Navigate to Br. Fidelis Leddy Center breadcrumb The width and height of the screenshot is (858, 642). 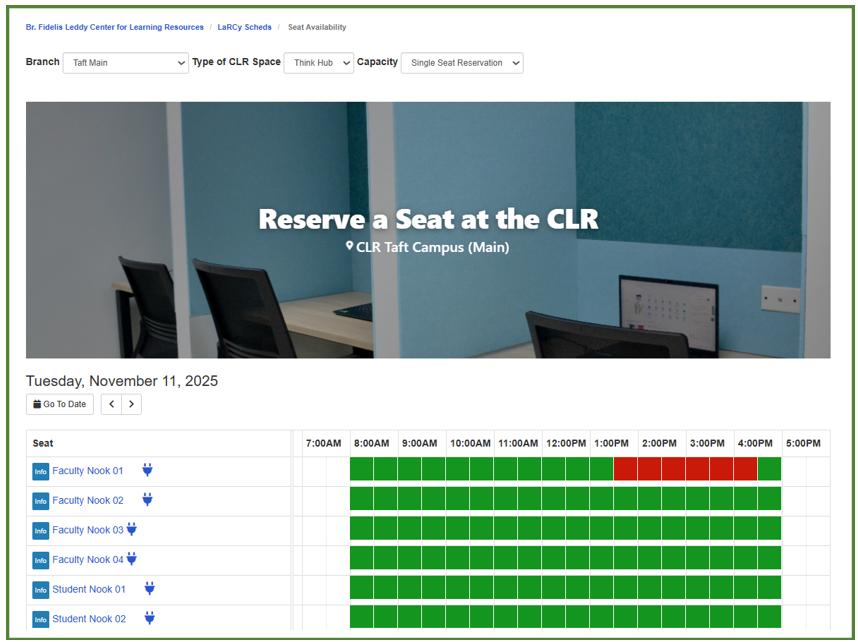coord(114,27)
